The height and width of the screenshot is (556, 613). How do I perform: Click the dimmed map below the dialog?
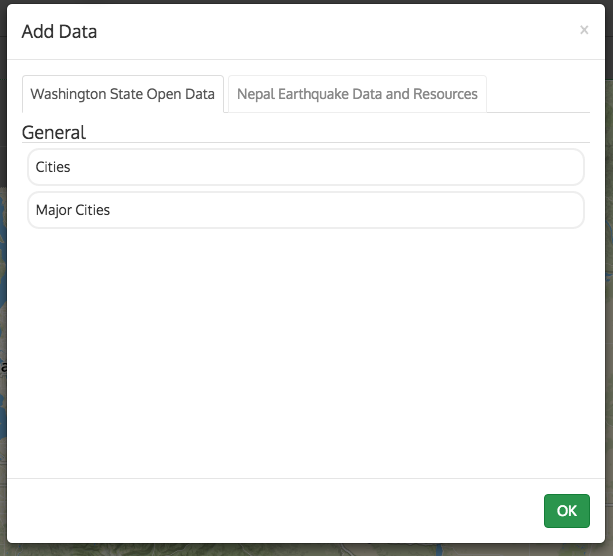(x=300, y=550)
